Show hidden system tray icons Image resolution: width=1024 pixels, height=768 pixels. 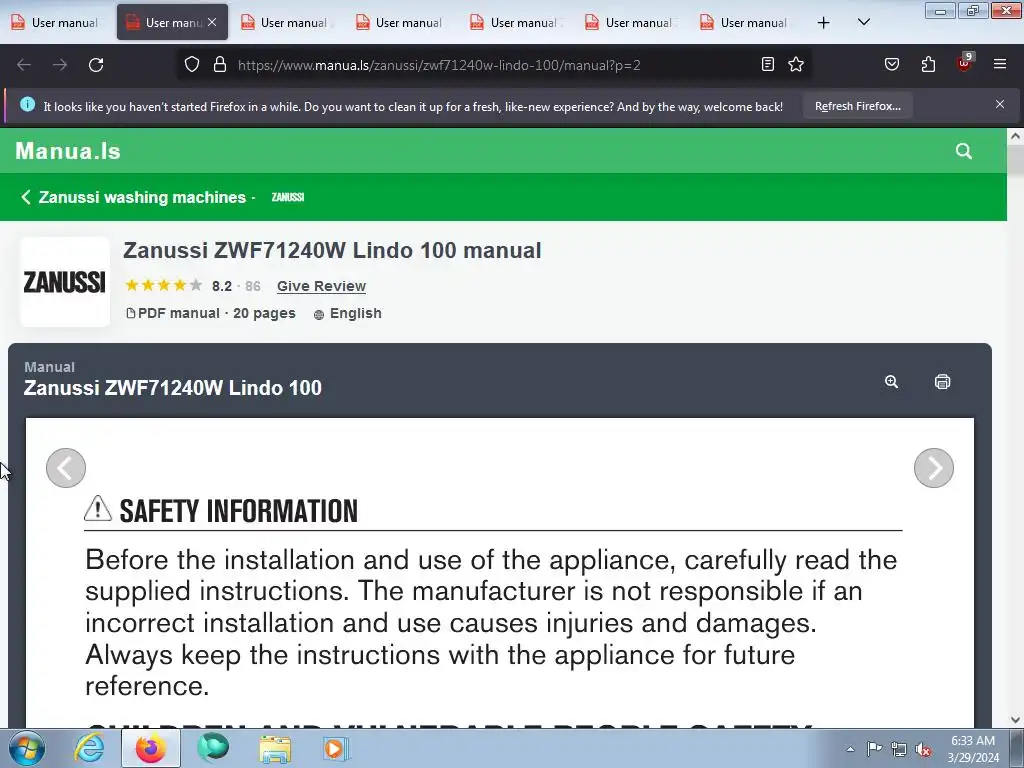click(x=850, y=749)
